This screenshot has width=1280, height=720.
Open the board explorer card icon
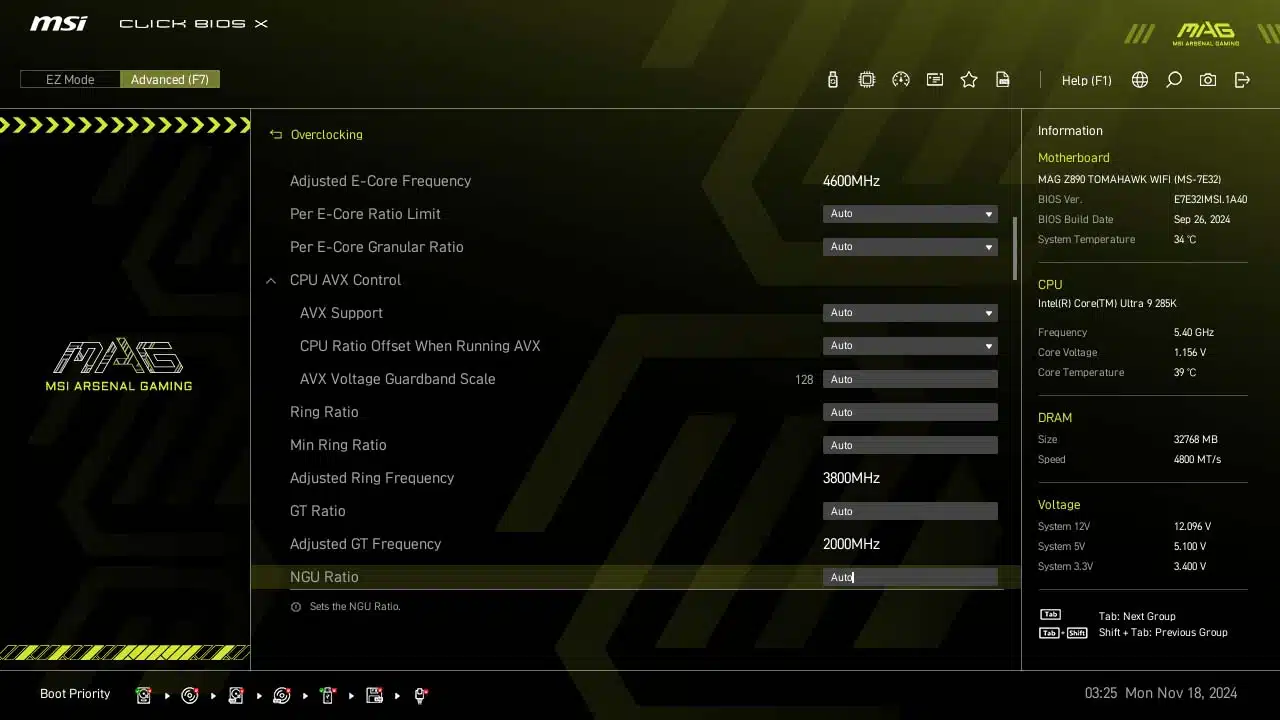[935, 80]
